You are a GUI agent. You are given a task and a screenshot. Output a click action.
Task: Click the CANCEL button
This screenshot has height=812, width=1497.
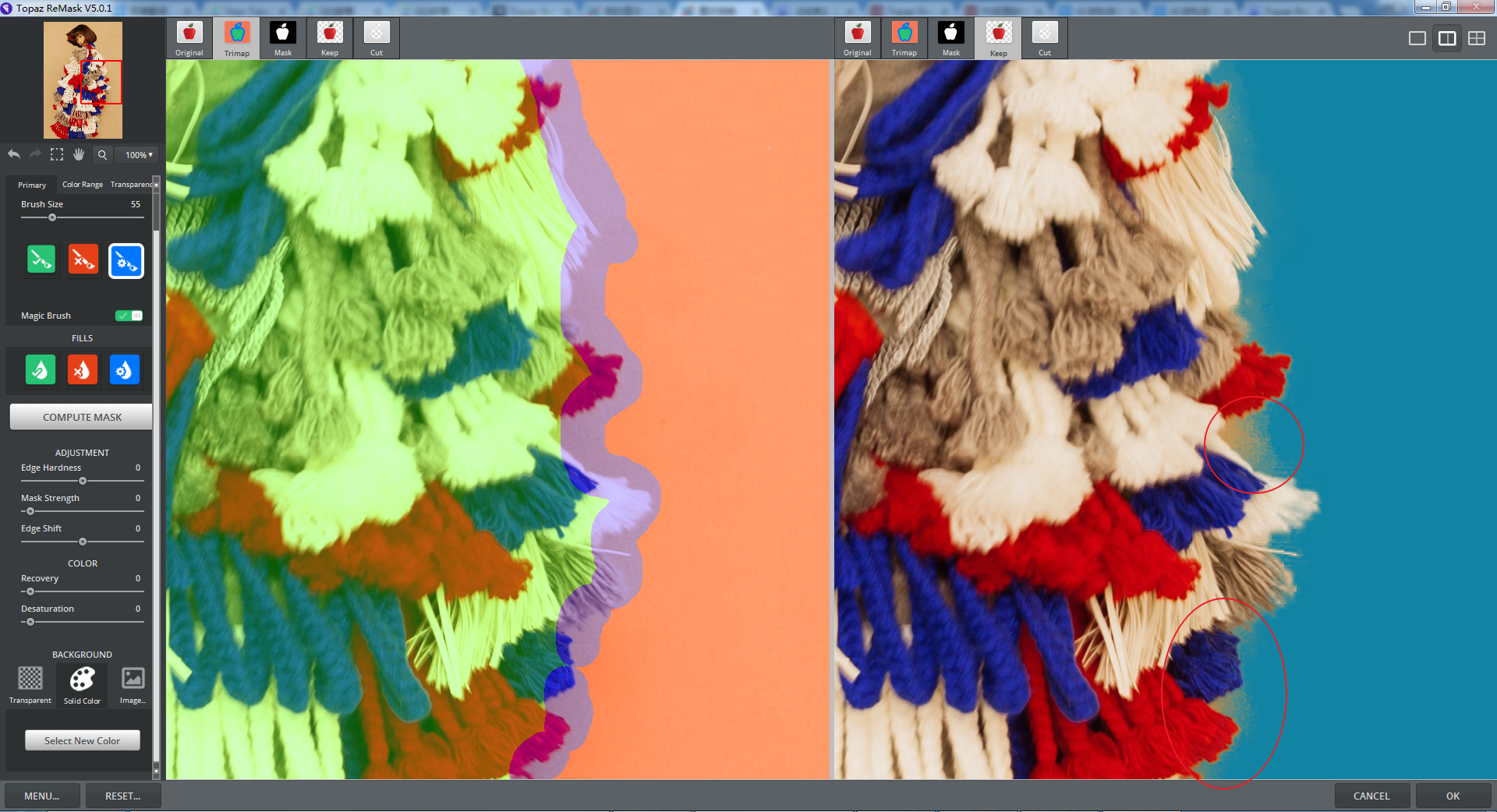(1371, 796)
